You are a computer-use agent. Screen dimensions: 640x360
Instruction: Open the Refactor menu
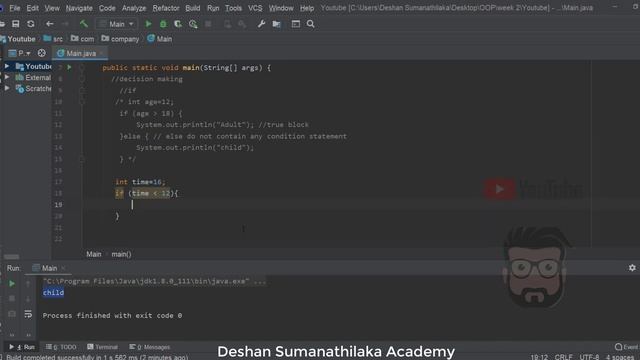[x=166, y=8]
